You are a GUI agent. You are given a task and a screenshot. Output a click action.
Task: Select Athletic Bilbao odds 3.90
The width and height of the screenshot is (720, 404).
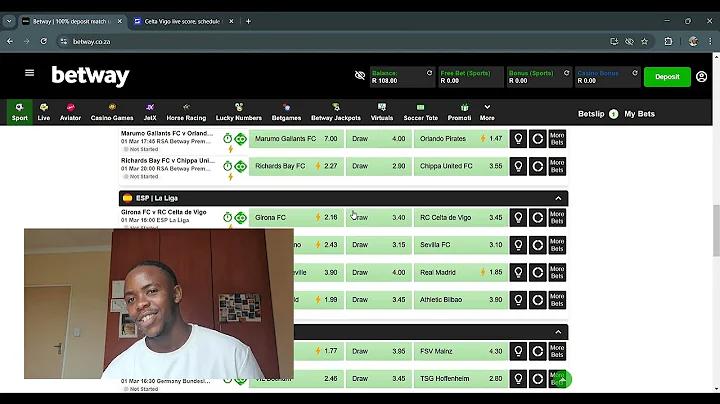click(461, 300)
